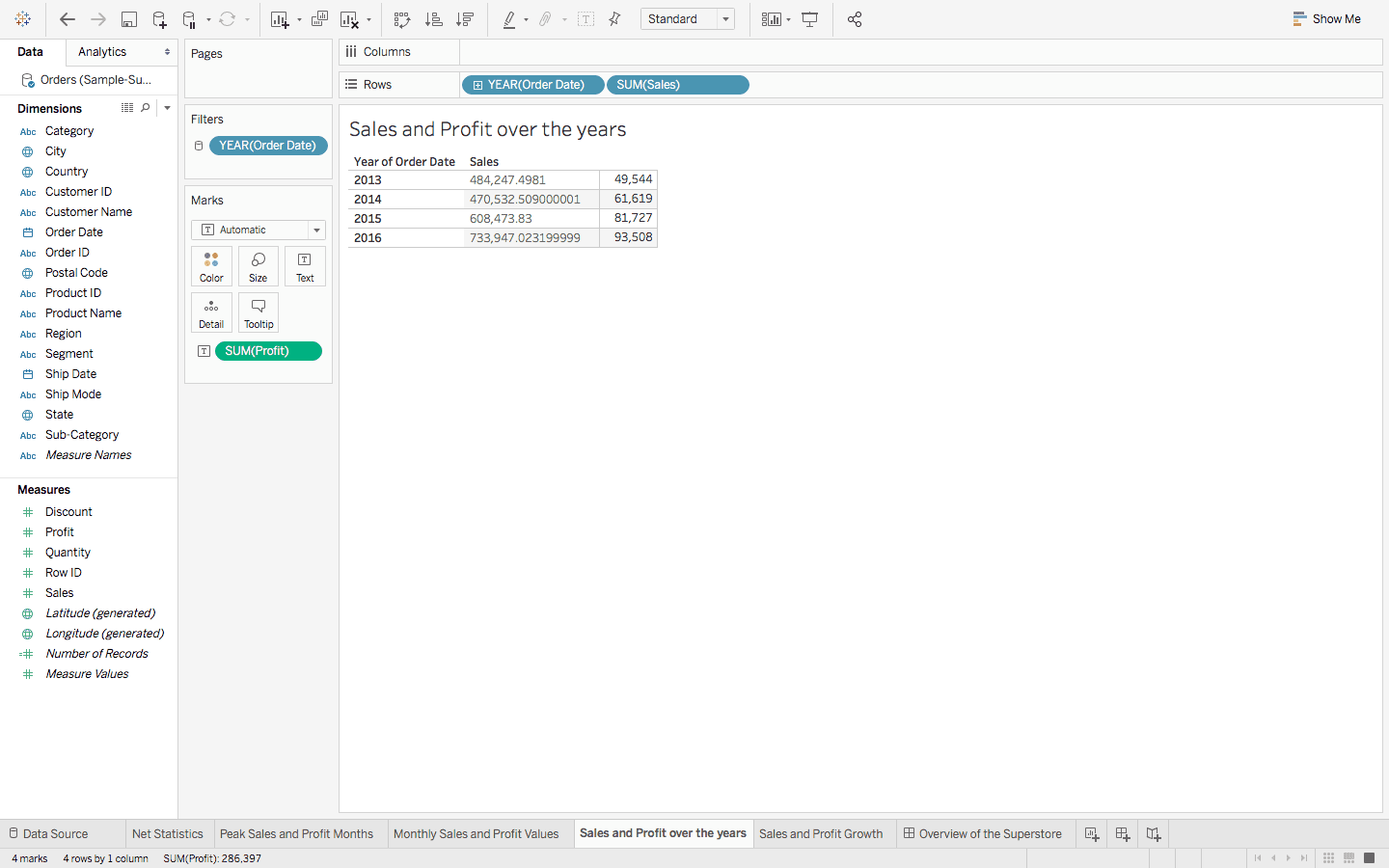Open the New worksheet dropdown arrow
The width and height of the screenshot is (1389, 868).
(299, 19)
